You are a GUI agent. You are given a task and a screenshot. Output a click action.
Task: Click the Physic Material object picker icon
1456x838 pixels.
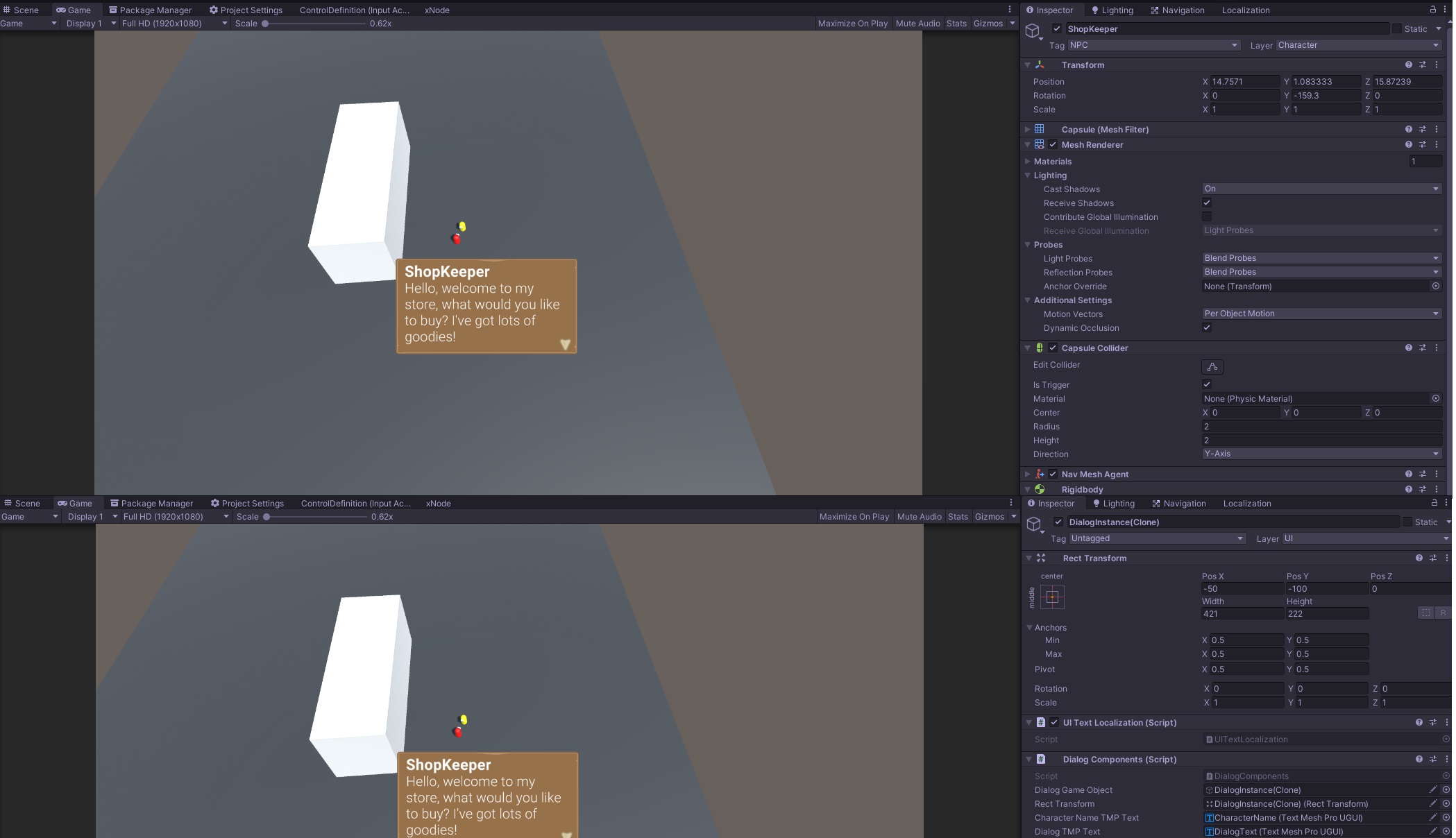[1435, 398]
